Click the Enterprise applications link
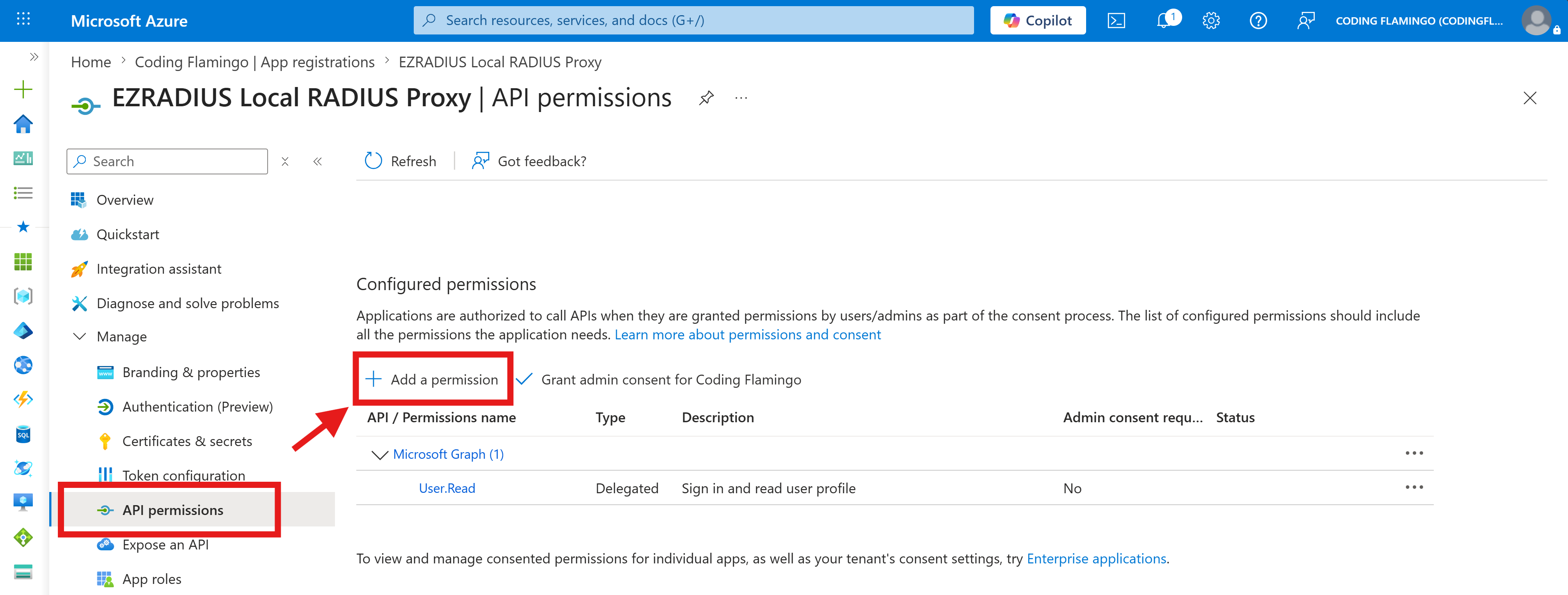Image resolution: width=1568 pixels, height=595 pixels. point(1096,558)
